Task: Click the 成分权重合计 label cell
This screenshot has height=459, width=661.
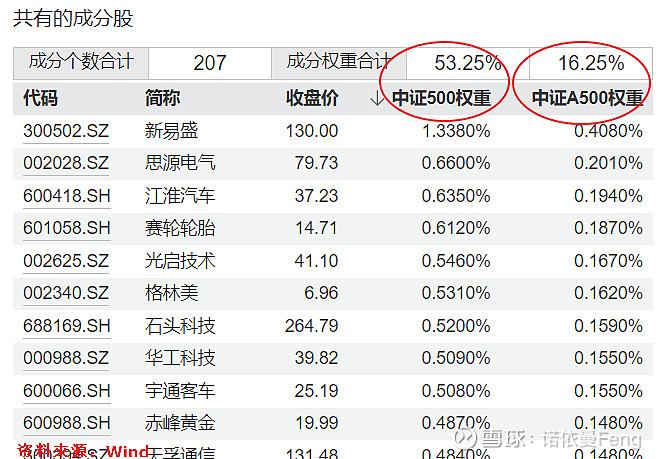Action: (x=339, y=63)
